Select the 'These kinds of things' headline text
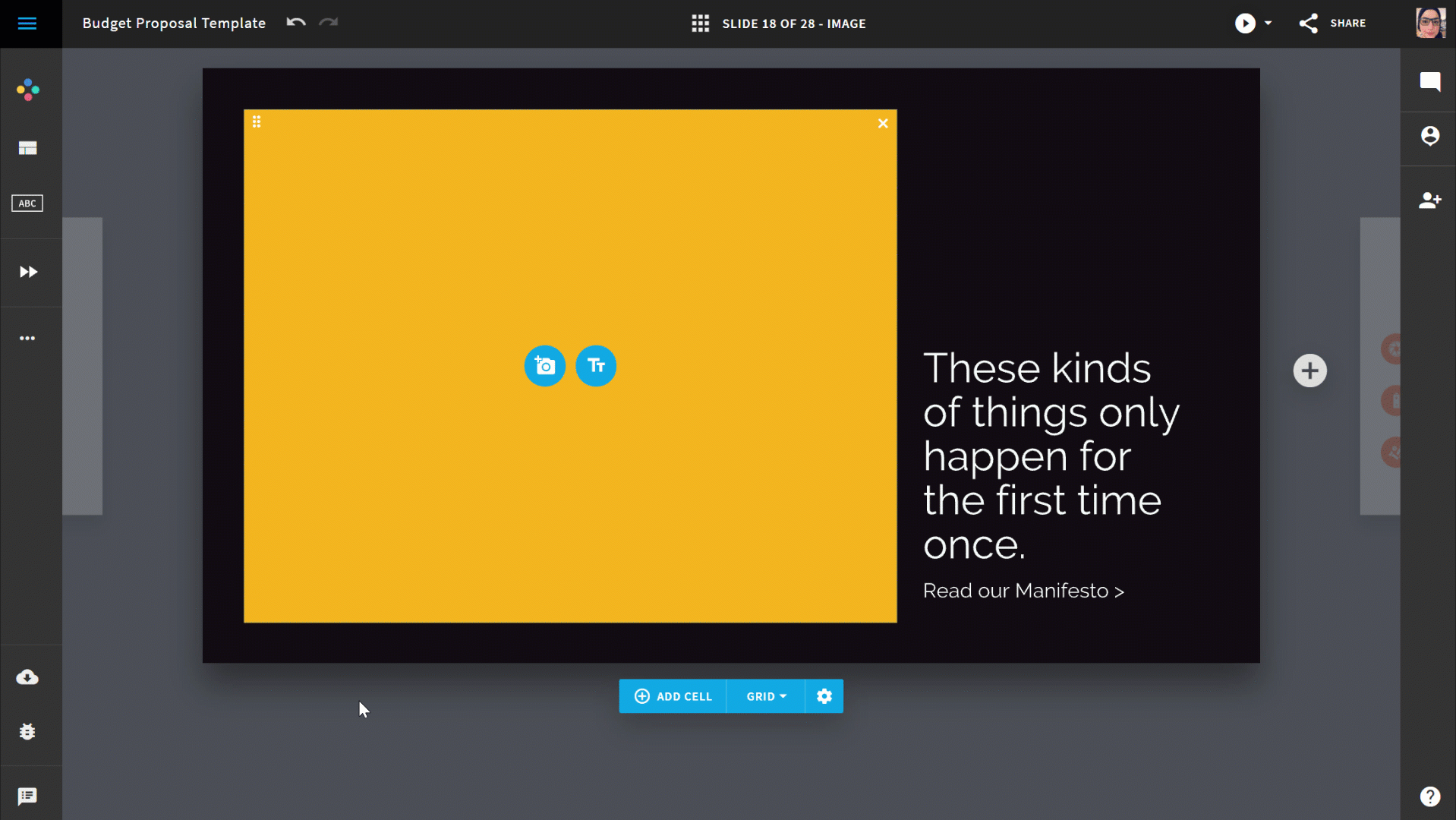The width and height of the screenshot is (1456, 820). (1051, 456)
